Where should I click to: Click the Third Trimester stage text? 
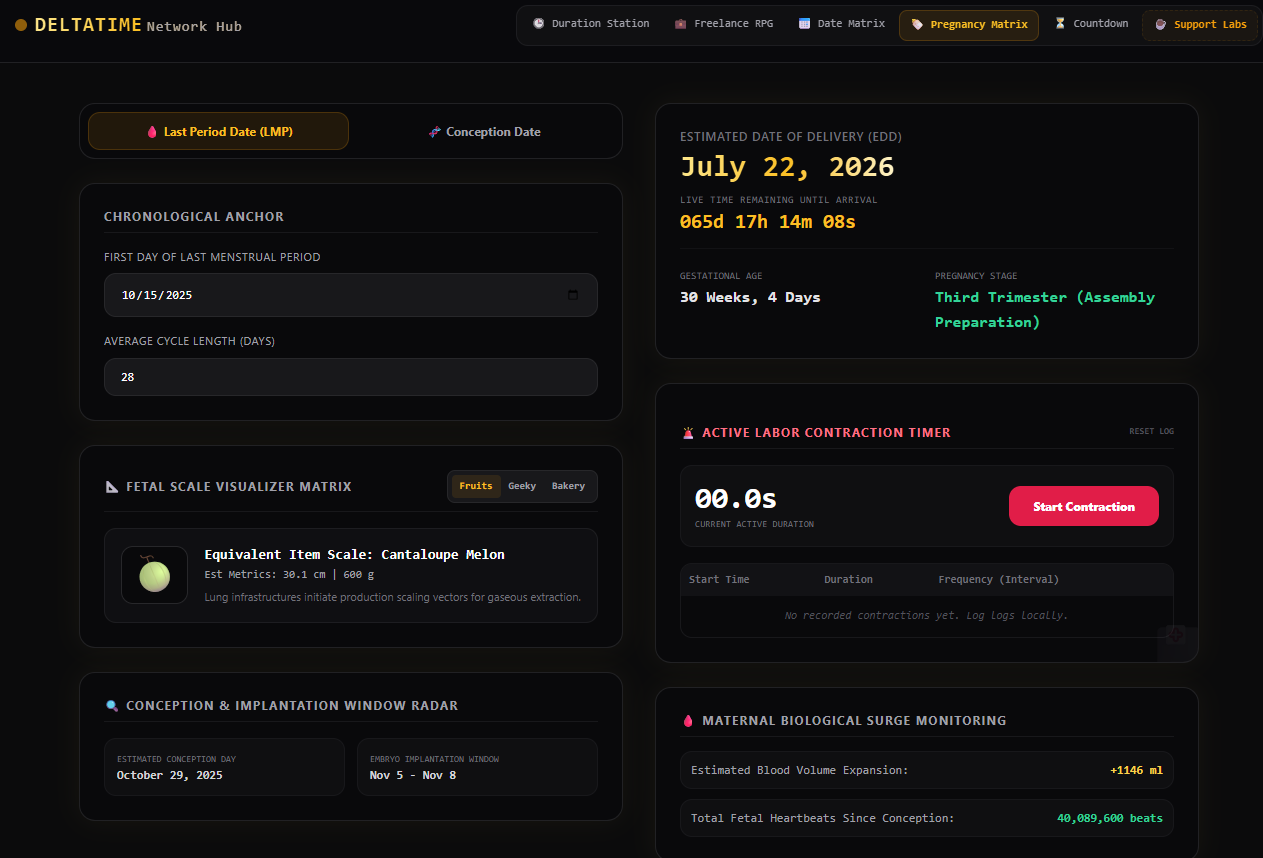(1045, 309)
